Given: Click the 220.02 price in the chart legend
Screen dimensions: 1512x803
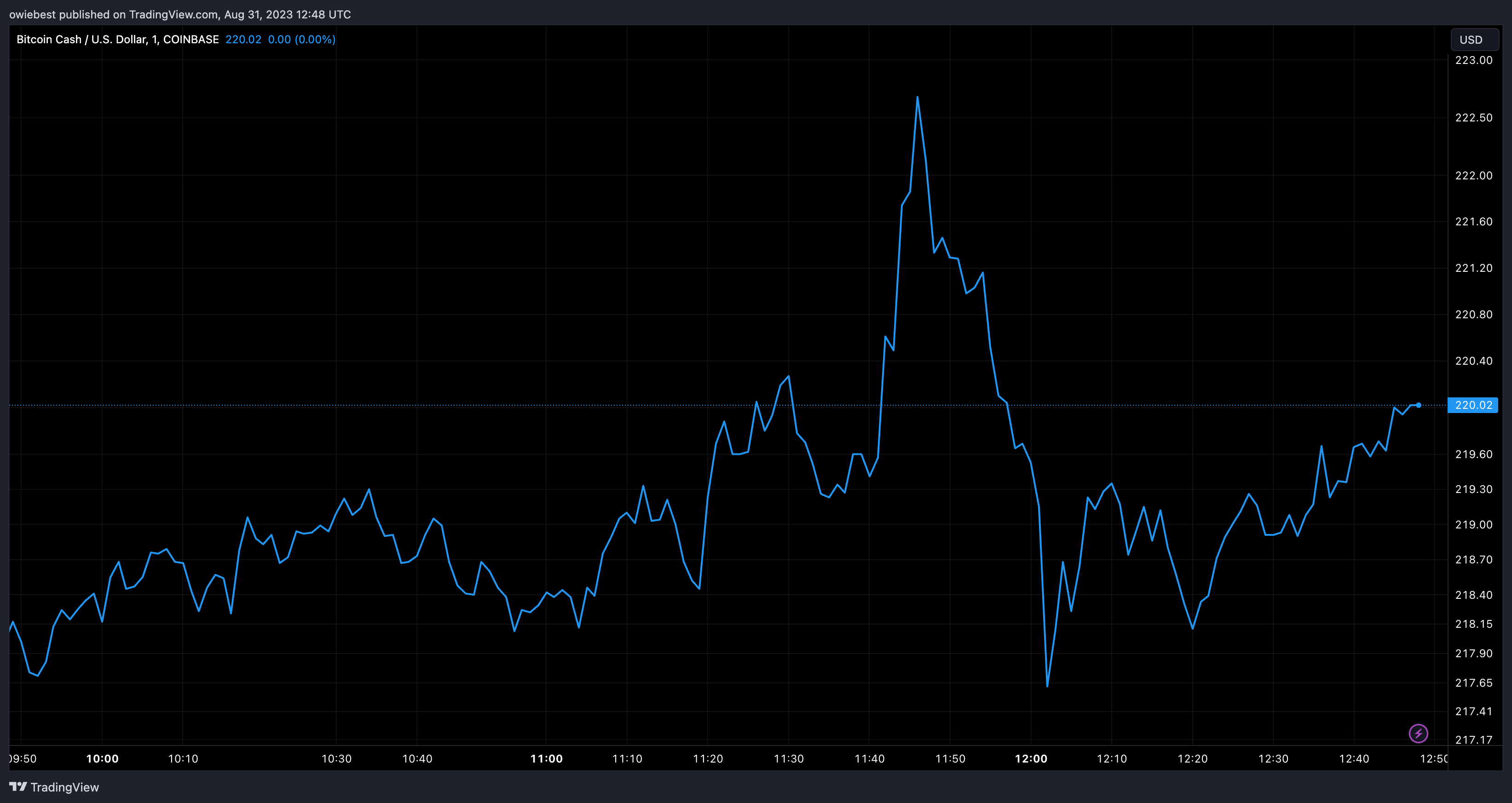Looking at the screenshot, I should (243, 39).
